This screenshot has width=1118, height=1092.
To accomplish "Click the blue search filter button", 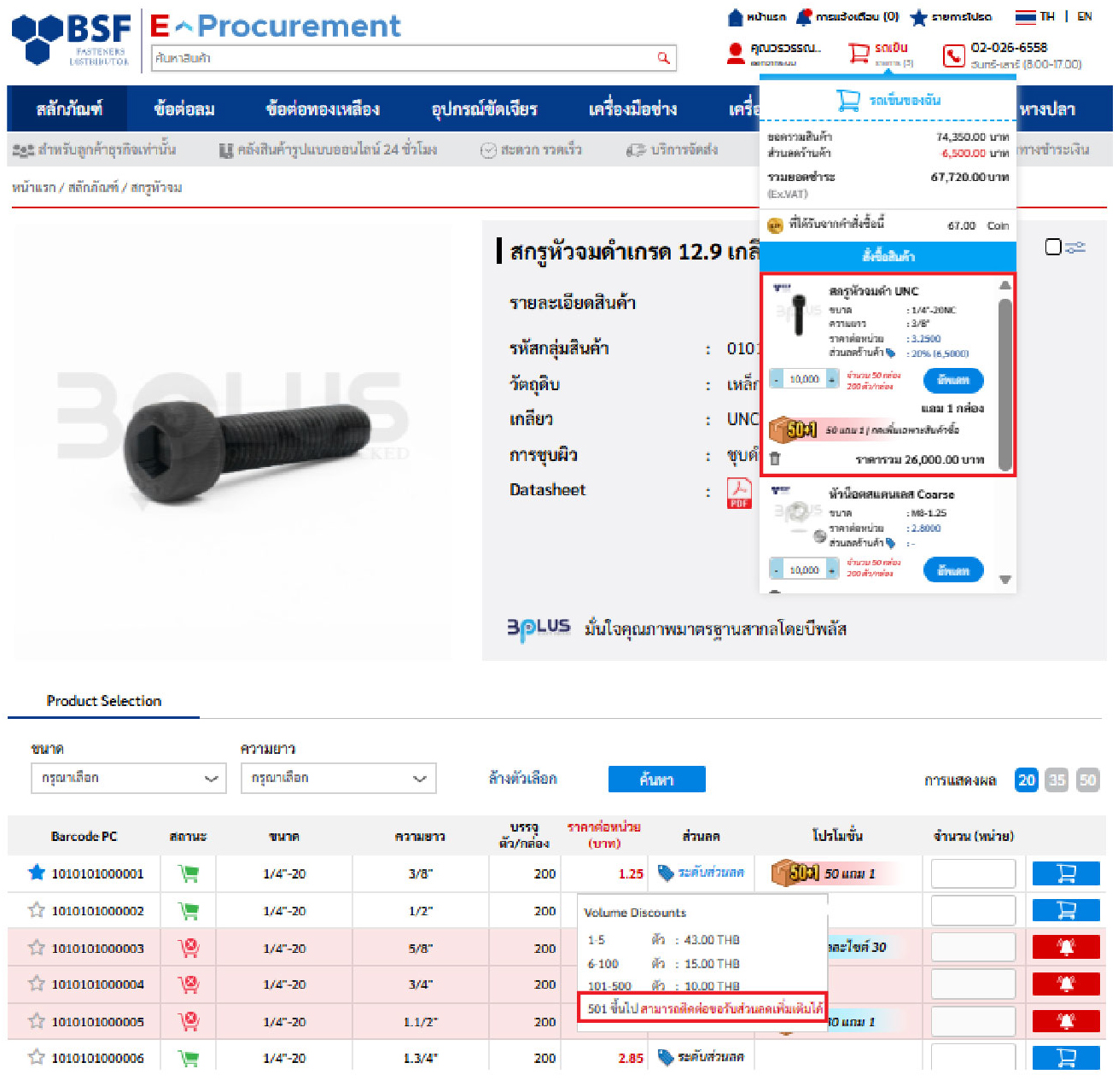I will [656, 779].
